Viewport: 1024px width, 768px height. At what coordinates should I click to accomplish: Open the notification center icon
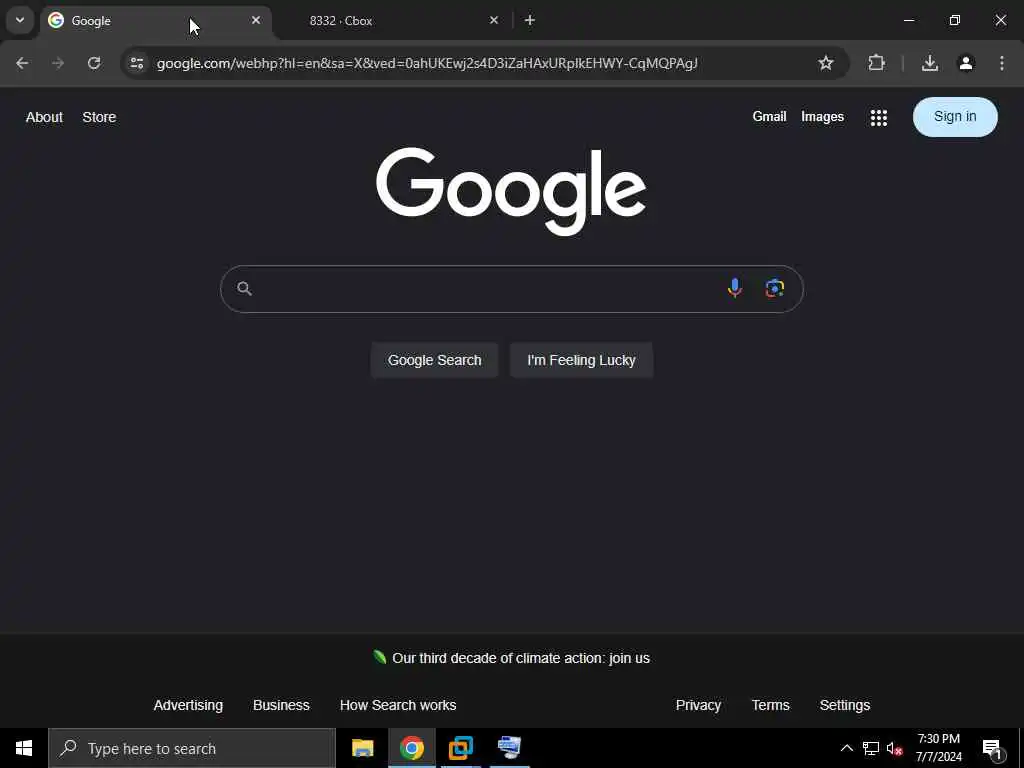[993, 749]
